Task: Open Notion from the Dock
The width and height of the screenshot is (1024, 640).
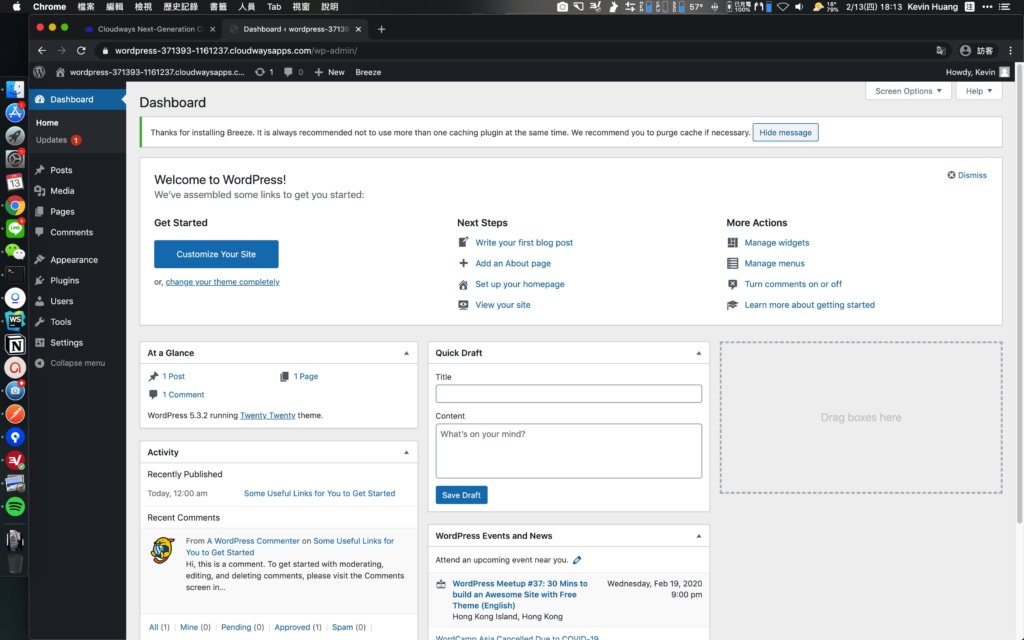Action: pos(15,345)
